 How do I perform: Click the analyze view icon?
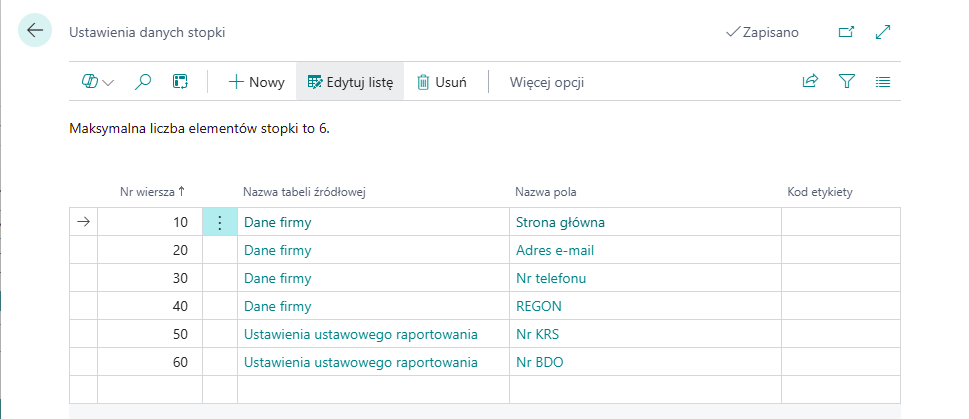click(x=180, y=82)
